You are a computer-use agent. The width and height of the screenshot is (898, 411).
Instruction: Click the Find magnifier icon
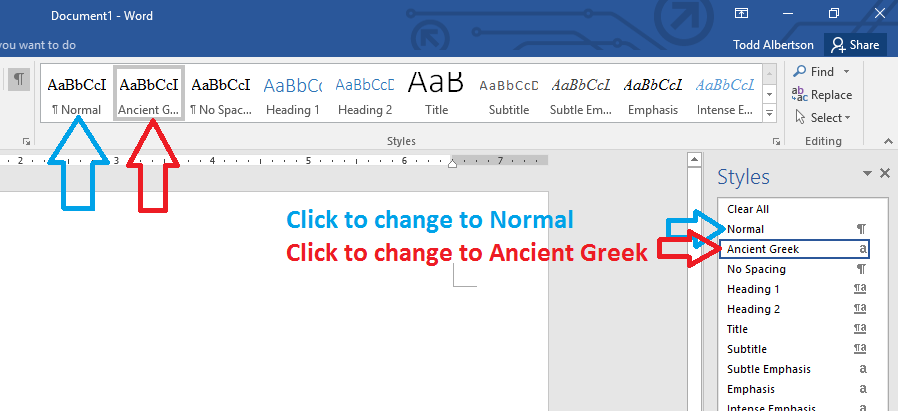point(799,72)
